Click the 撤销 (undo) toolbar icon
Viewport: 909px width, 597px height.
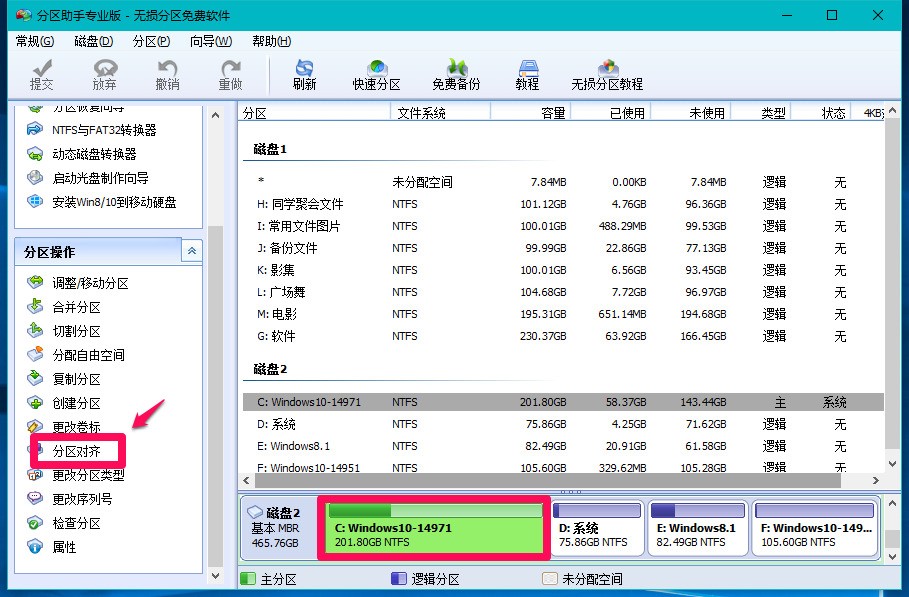click(x=168, y=75)
